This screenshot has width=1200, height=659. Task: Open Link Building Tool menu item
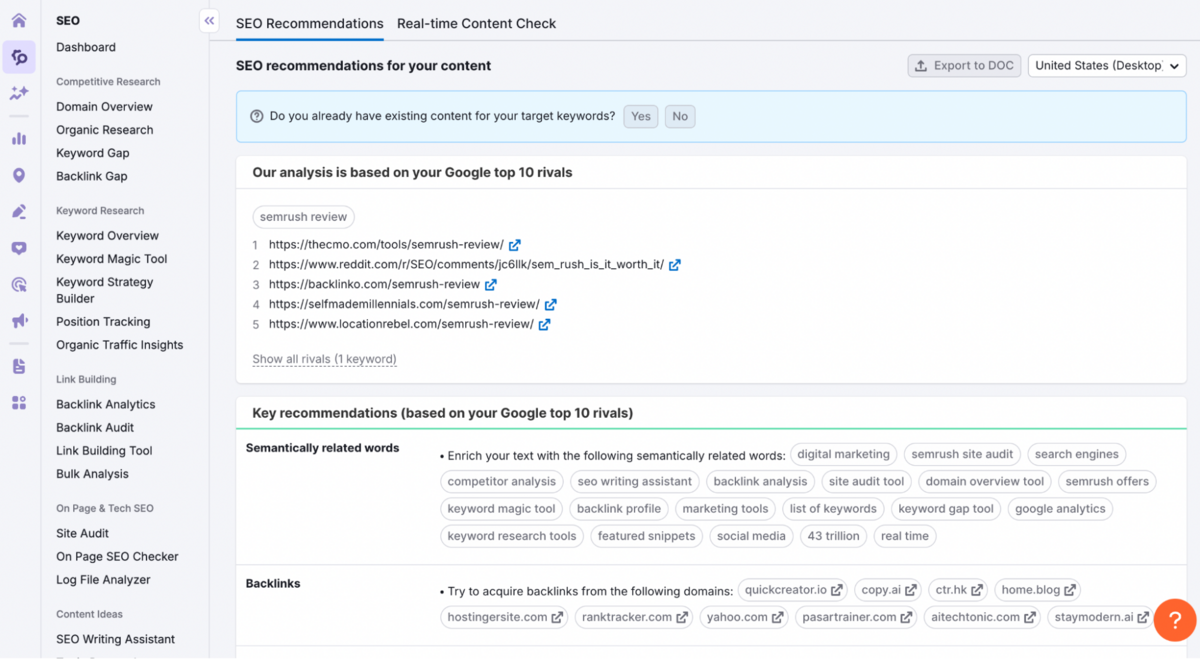tap(104, 451)
